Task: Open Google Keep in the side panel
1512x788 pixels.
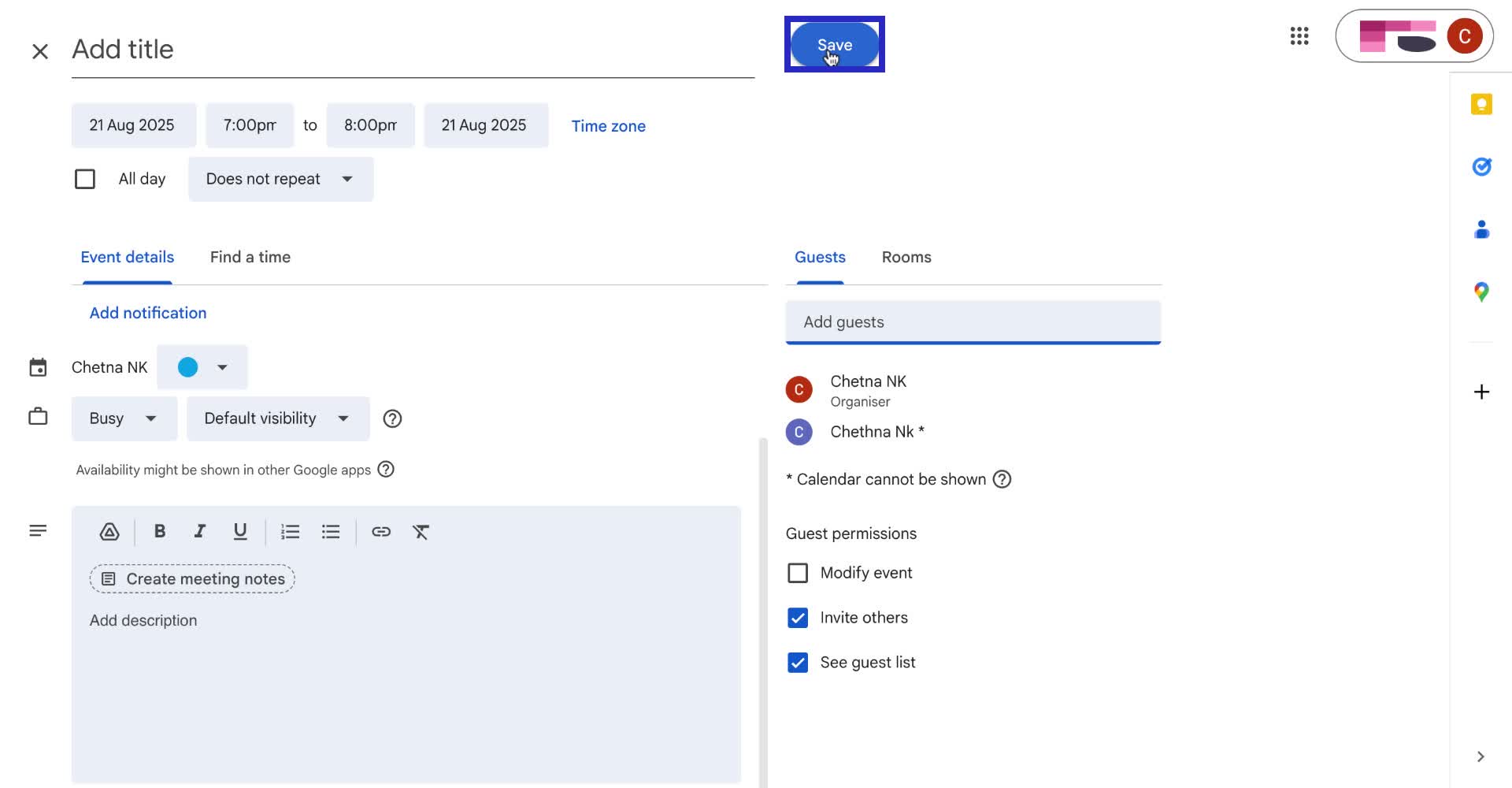Action: 1481,103
